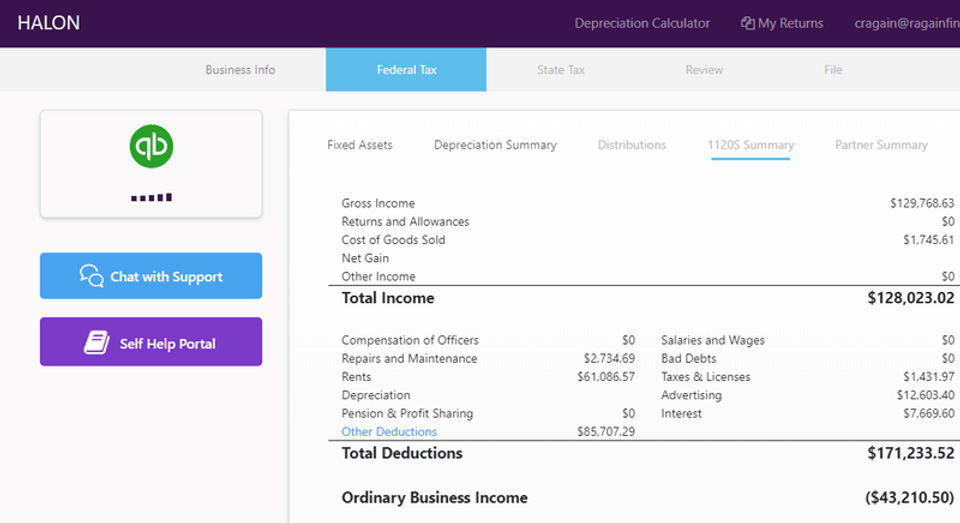Click the Cost of Goods Sold label

pyautogui.click(x=393, y=240)
